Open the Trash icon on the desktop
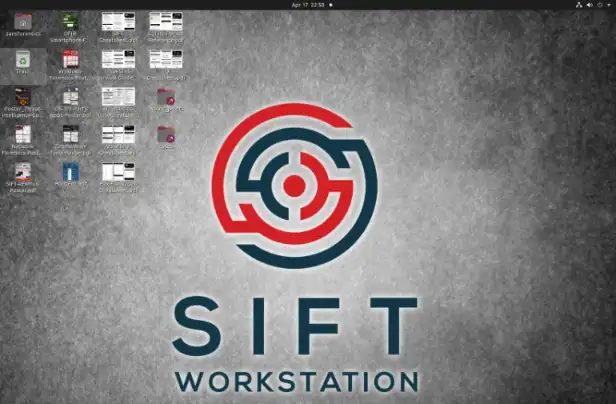The height and width of the screenshot is (404, 616). click(23, 60)
